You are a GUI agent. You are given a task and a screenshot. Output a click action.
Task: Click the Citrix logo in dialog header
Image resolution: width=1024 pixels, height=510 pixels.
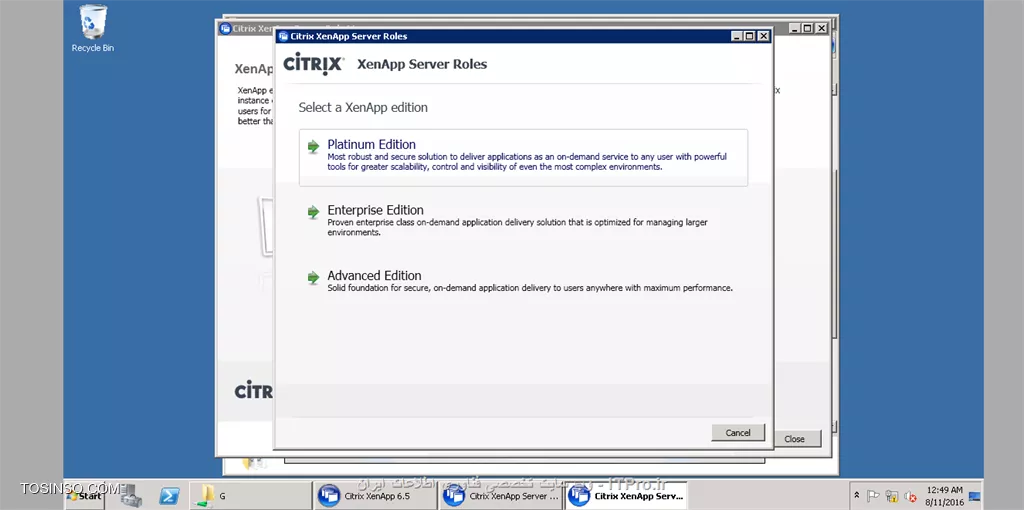click(313, 64)
